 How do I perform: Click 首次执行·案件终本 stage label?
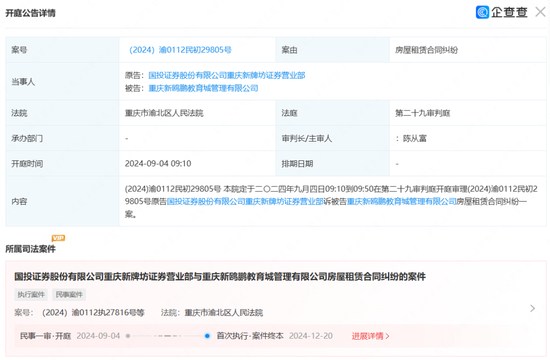[x=250, y=336]
